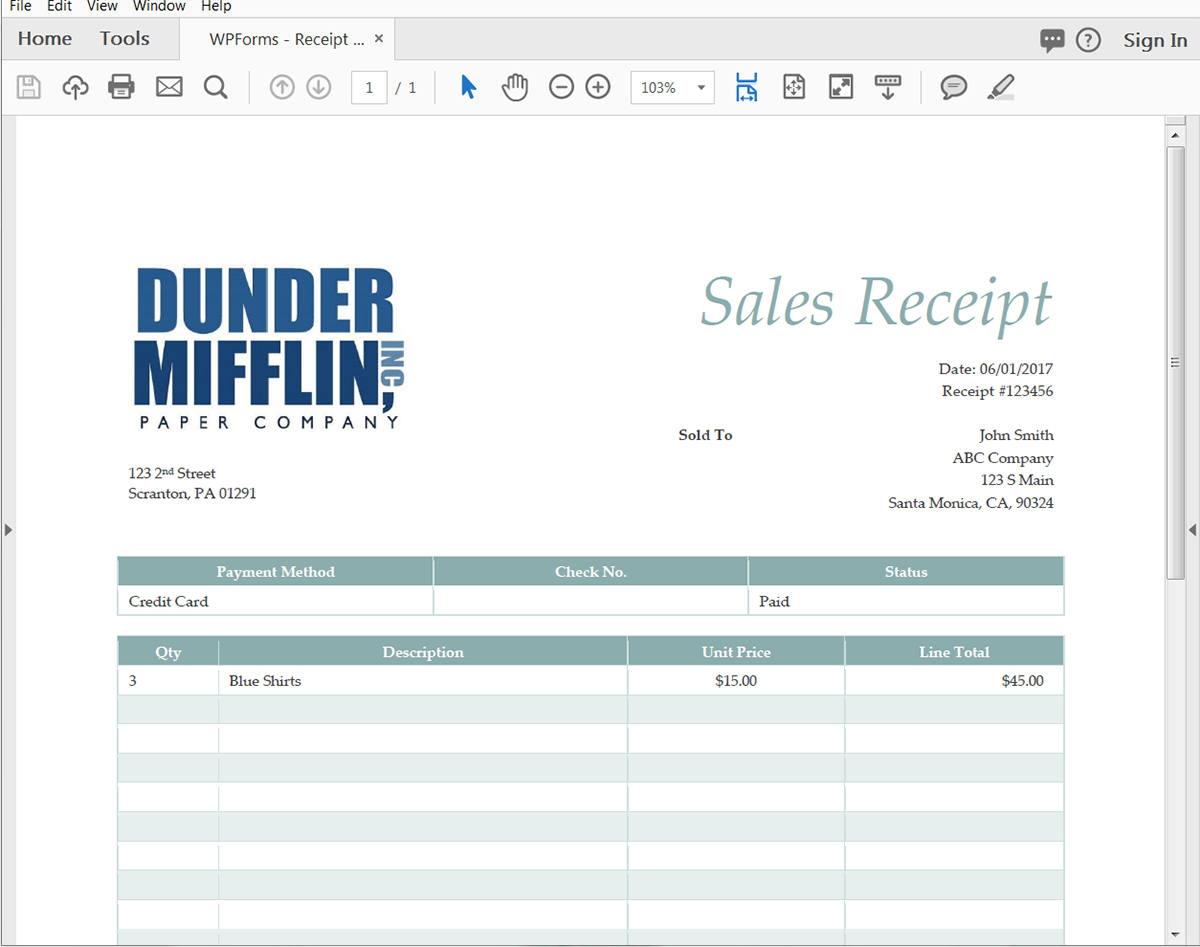The image size is (1200, 947).
Task: Click the Unit Price column header
Action: pos(736,652)
